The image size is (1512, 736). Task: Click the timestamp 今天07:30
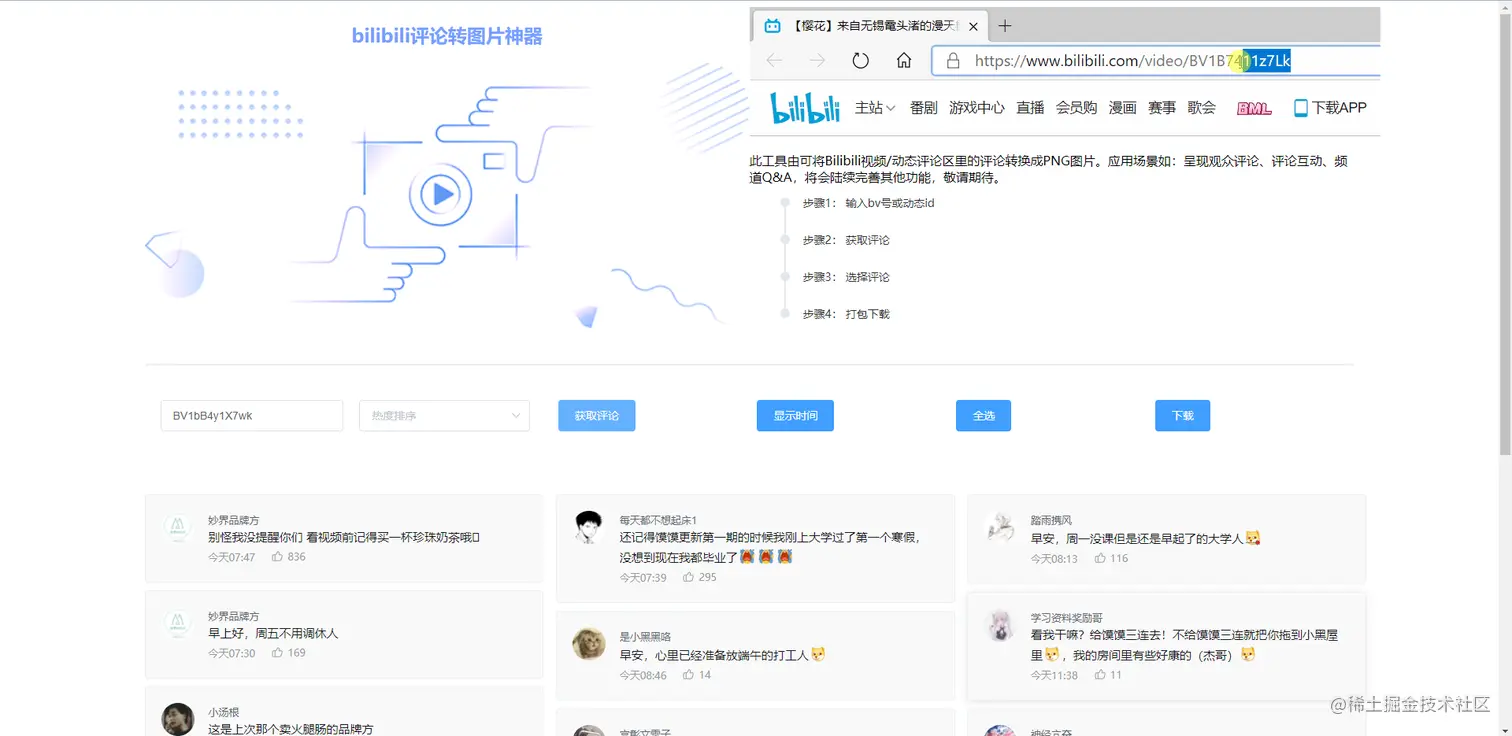(232, 653)
